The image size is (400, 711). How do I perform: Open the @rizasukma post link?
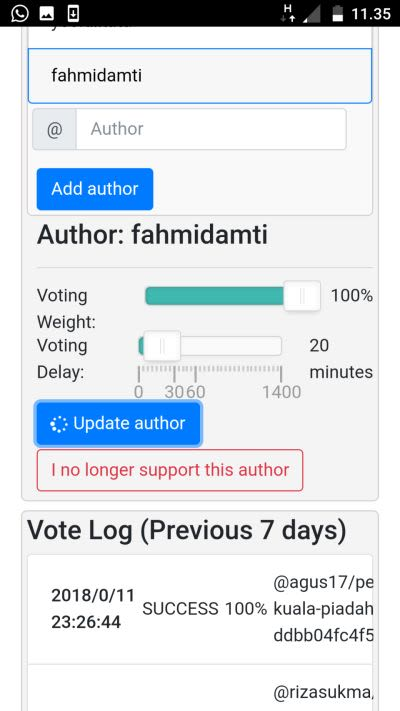coord(324,692)
